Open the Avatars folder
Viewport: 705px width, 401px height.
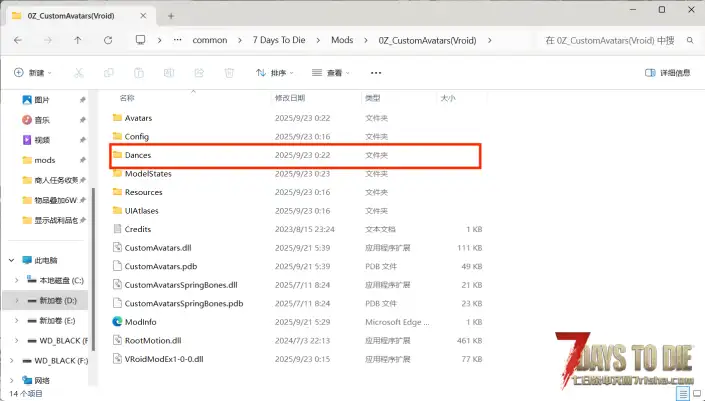[x=138, y=118]
